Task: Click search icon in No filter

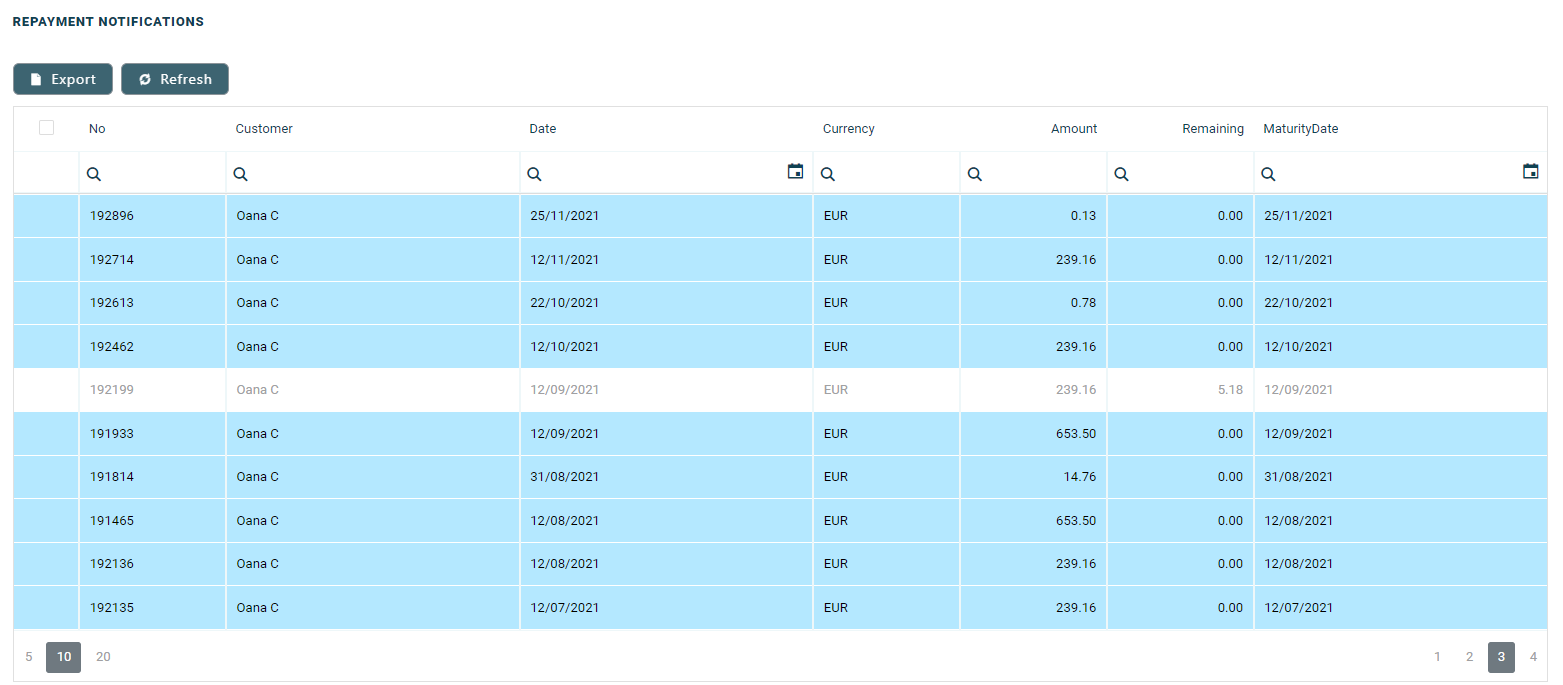Action: (94, 174)
